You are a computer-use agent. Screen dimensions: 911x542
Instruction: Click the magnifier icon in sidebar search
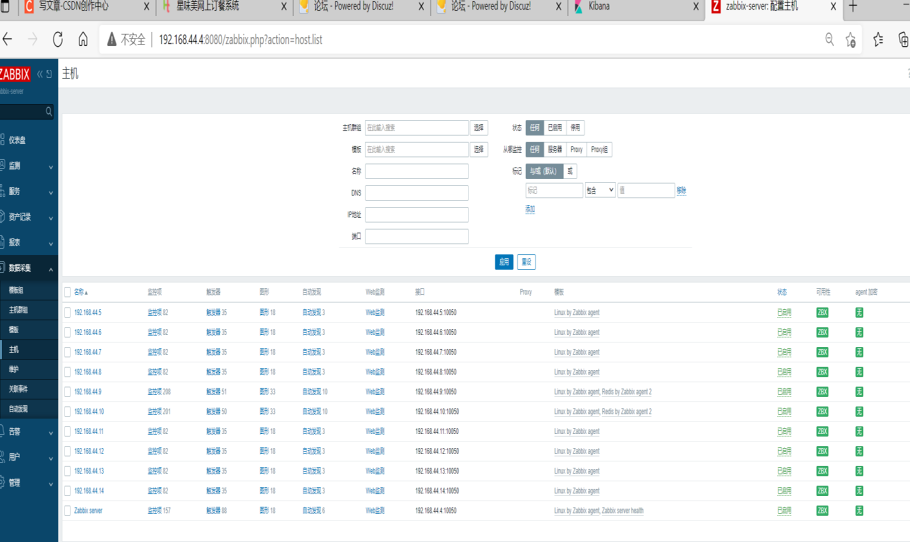point(49,112)
